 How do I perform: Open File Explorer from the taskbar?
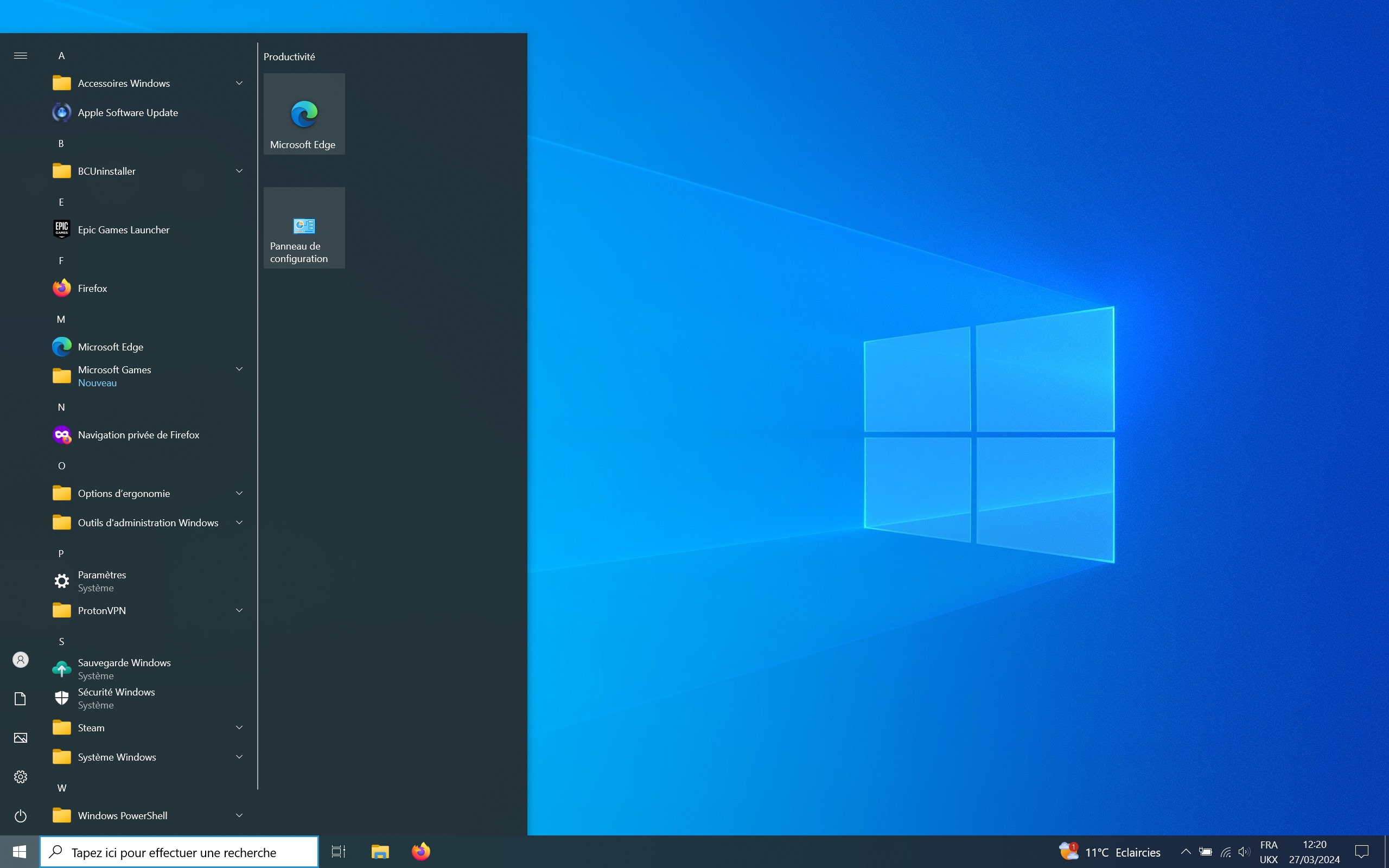(x=380, y=851)
